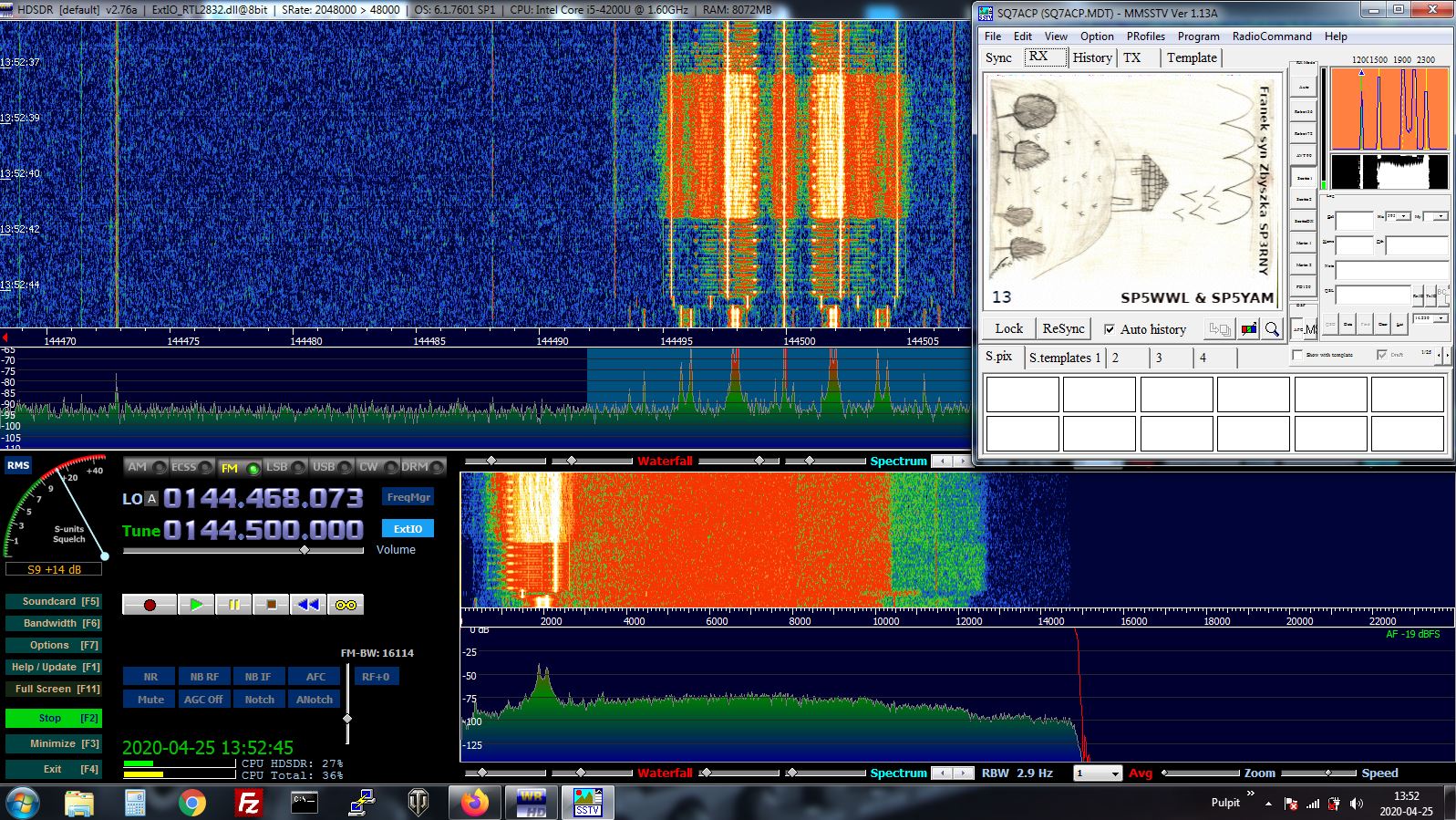Select LSB demodulation mode
The height and width of the screenshot is (820, 1456).
285,467
